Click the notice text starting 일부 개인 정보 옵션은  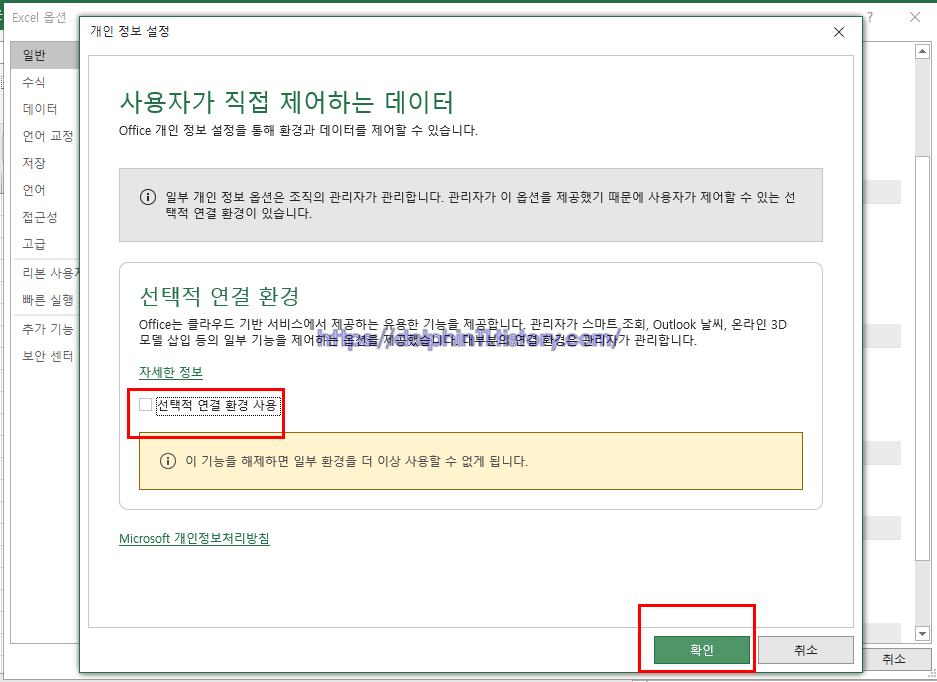(x=480, y=205)
